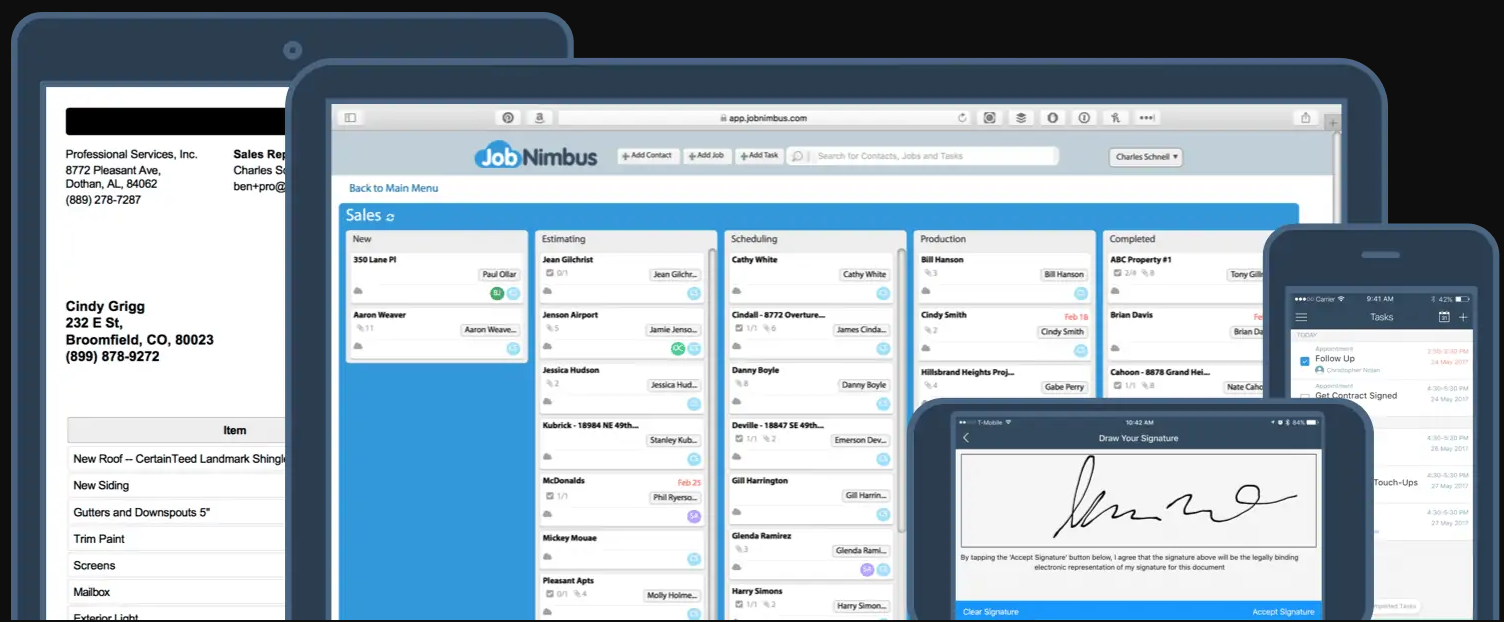Refresh the Sales board with the refresh icon
Viewport: 1504px width, 622px height.
[x=390, y=217]
